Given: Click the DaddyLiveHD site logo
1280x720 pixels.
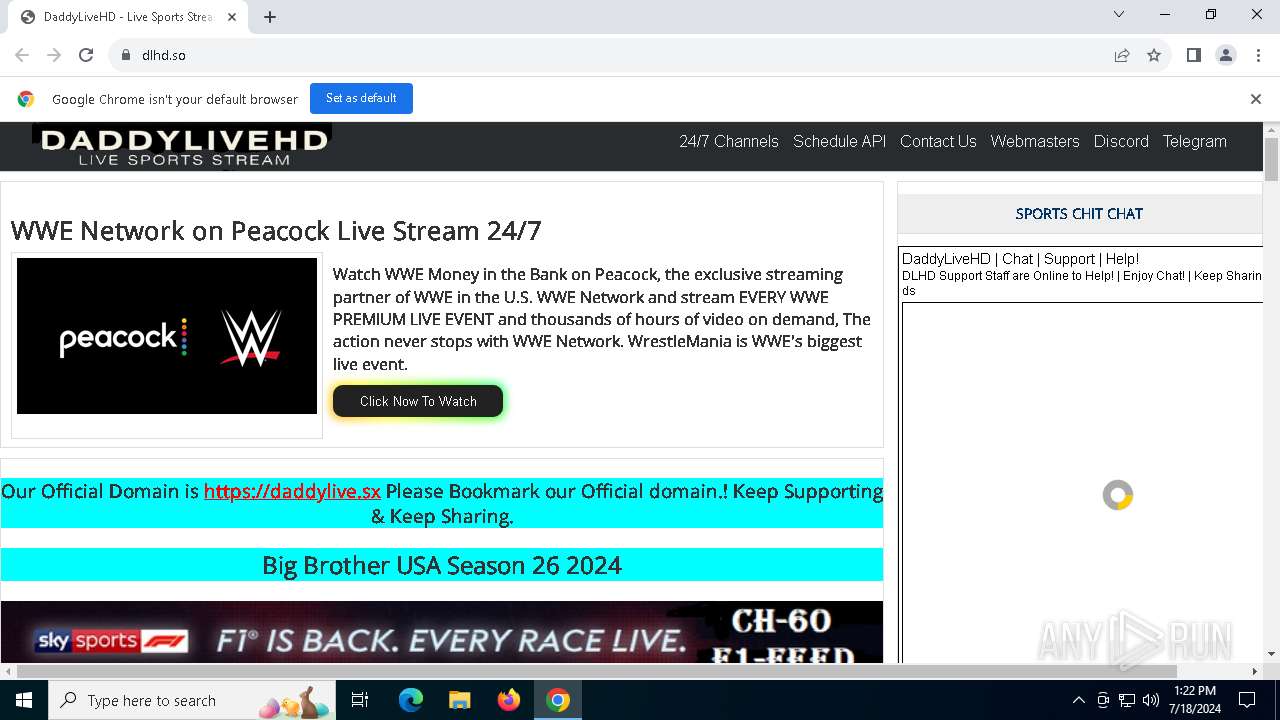Looking at the screenshot, I should pos(182,146).
